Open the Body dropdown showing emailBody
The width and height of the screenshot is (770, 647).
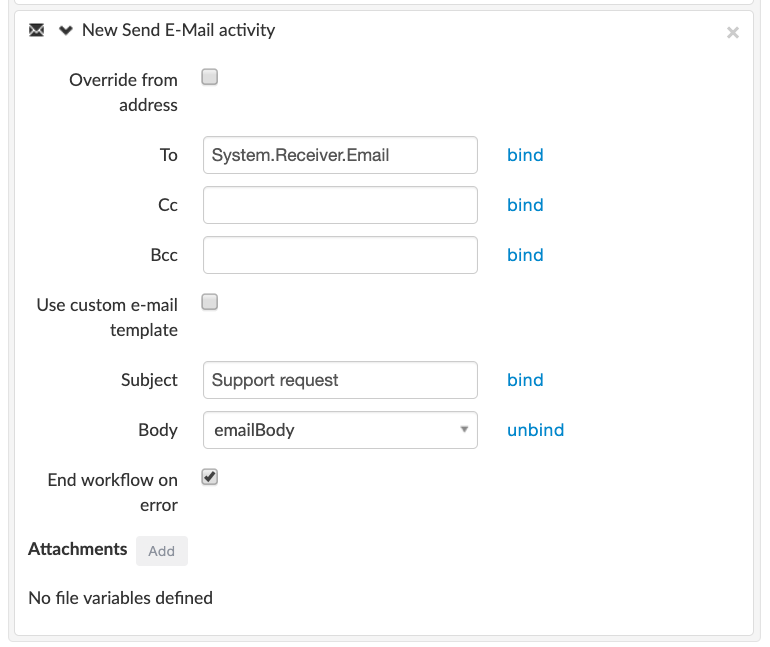pyautogui.click(x=340, y=430)
